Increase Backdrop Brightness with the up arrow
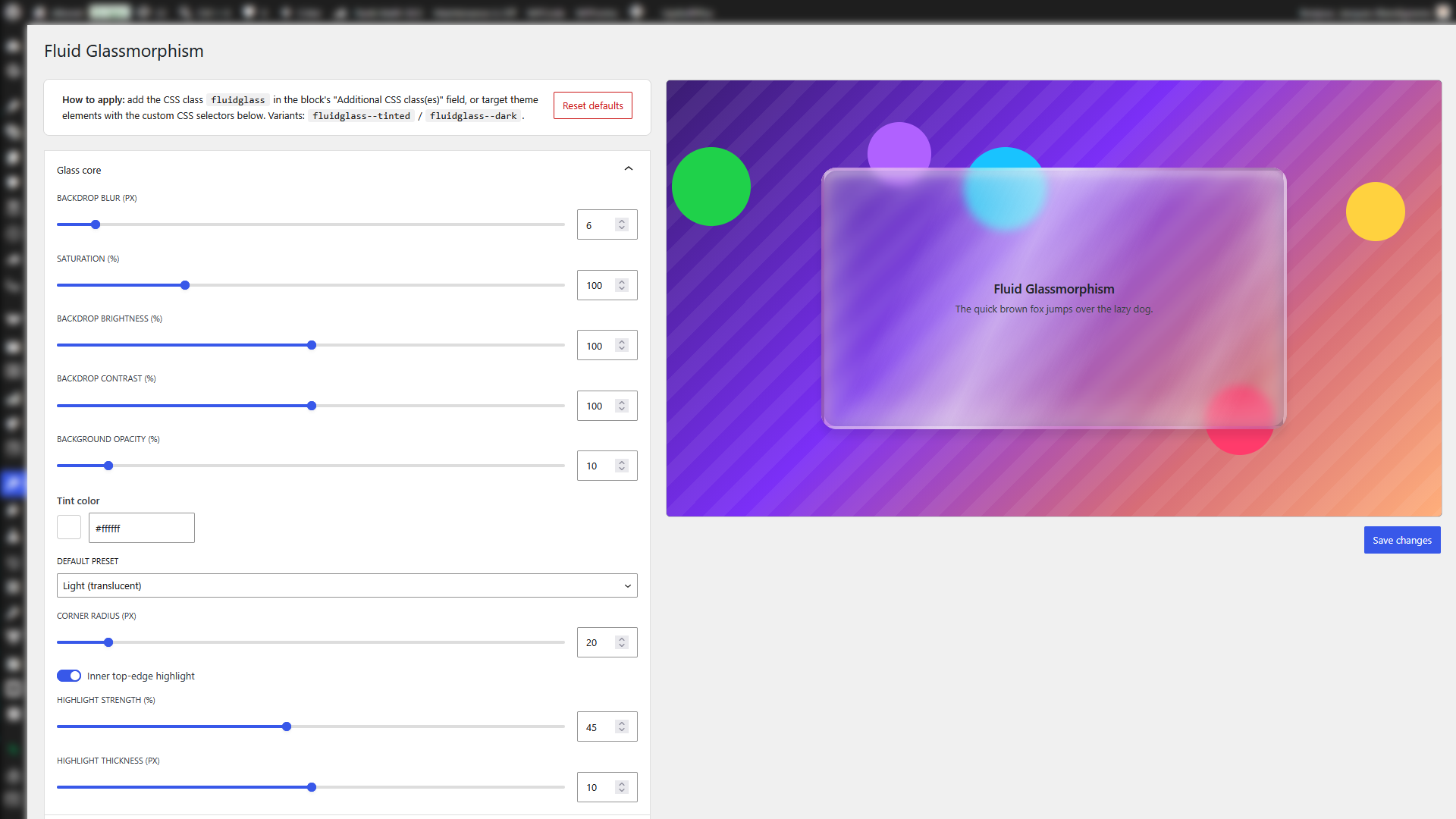 622,342
